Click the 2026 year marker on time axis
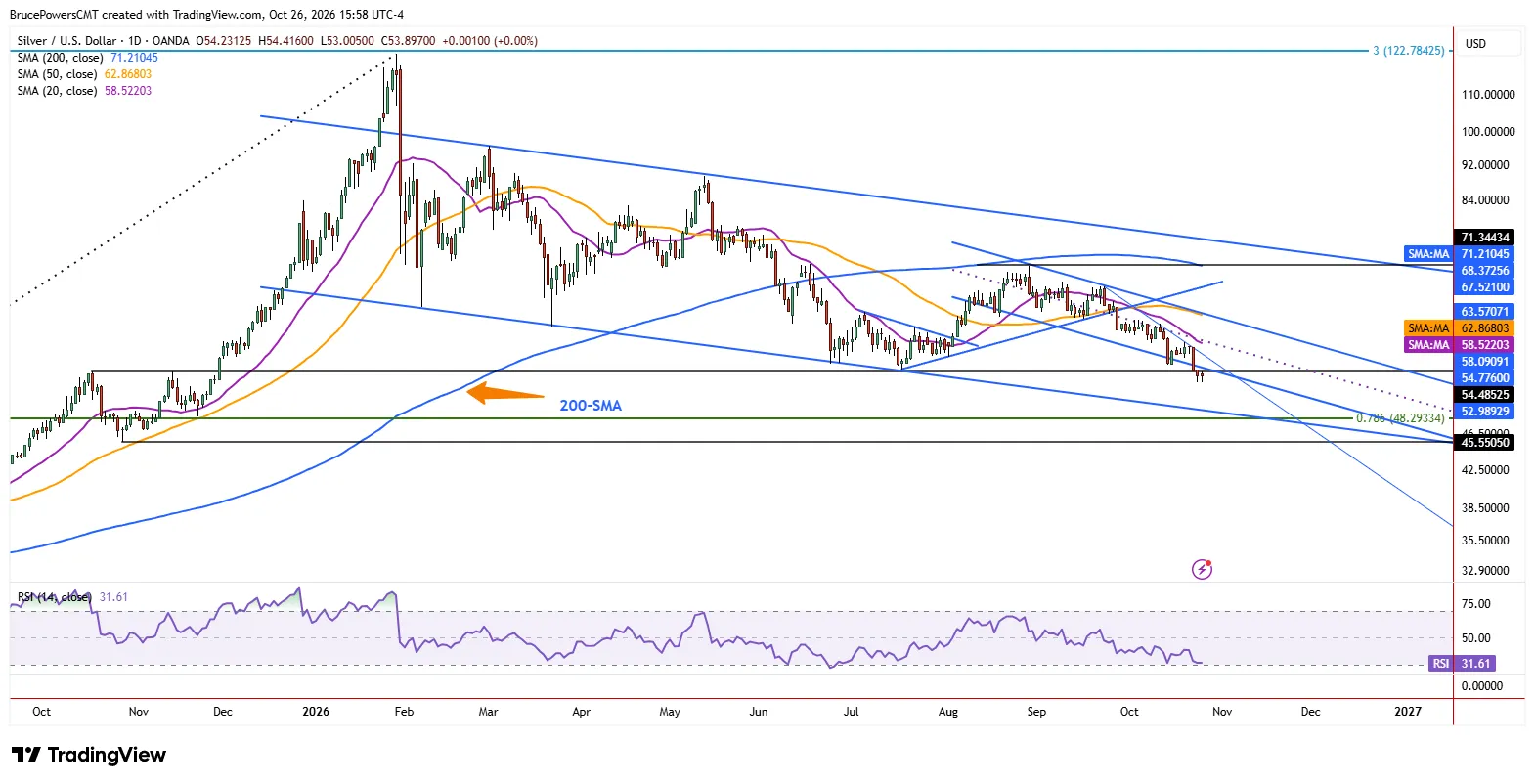1535x784 pixels. [316, 712]
